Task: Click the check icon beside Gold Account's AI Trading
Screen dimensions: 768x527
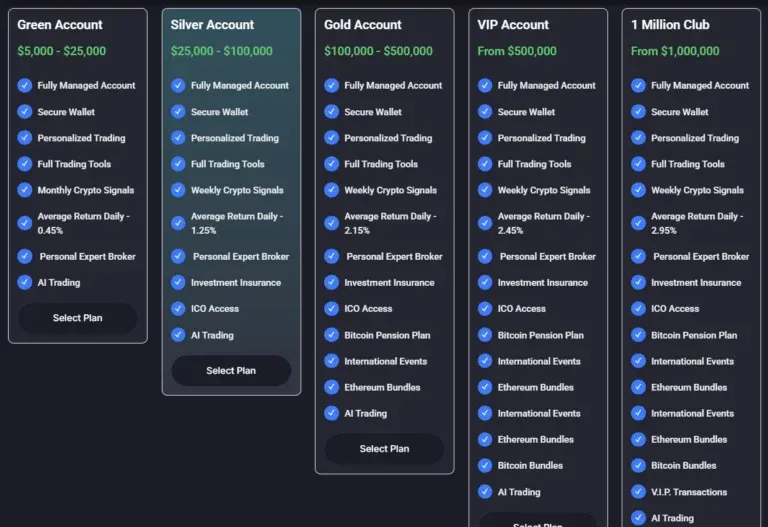Action: tap(332, 413)
